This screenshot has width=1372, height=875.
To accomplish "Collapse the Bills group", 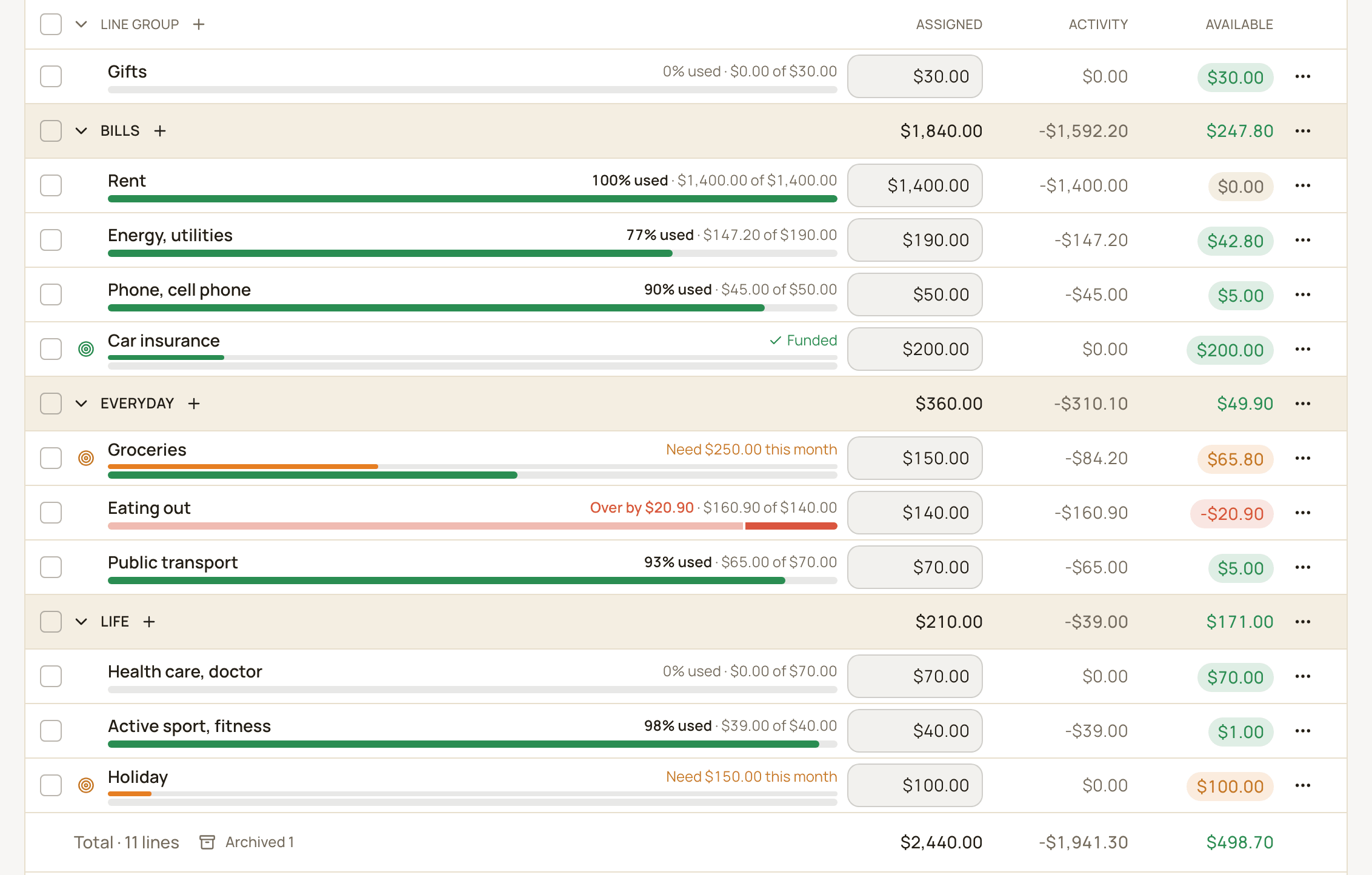I will click(x=81, y=131).
